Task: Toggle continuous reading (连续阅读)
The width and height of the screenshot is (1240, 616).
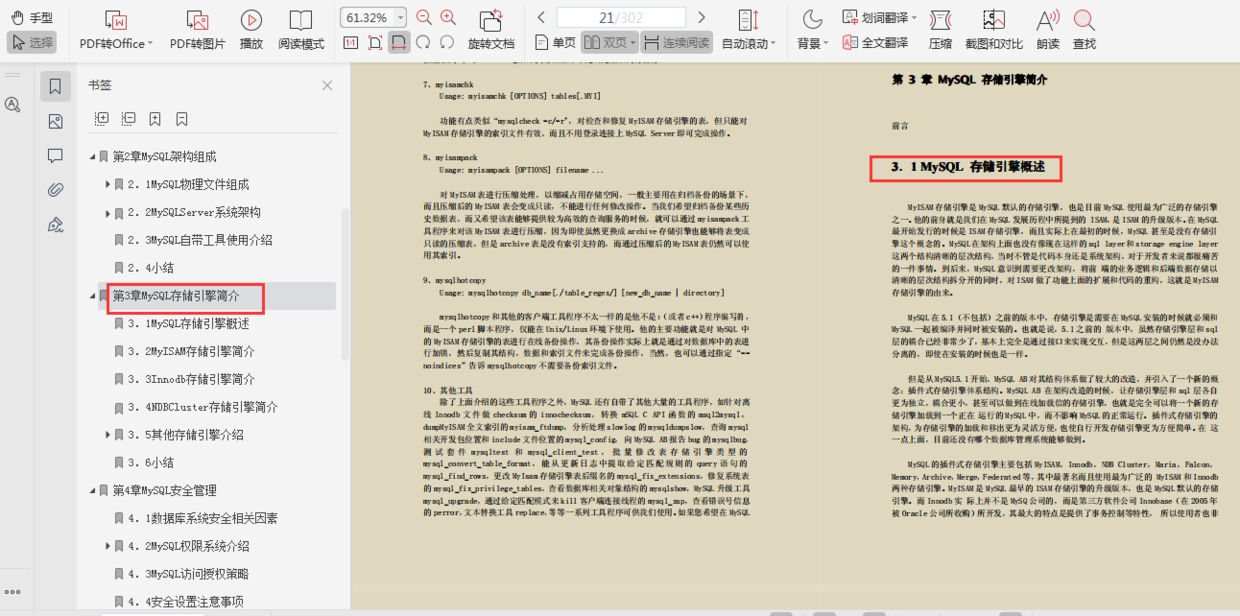Action: (x=675, y=42)
